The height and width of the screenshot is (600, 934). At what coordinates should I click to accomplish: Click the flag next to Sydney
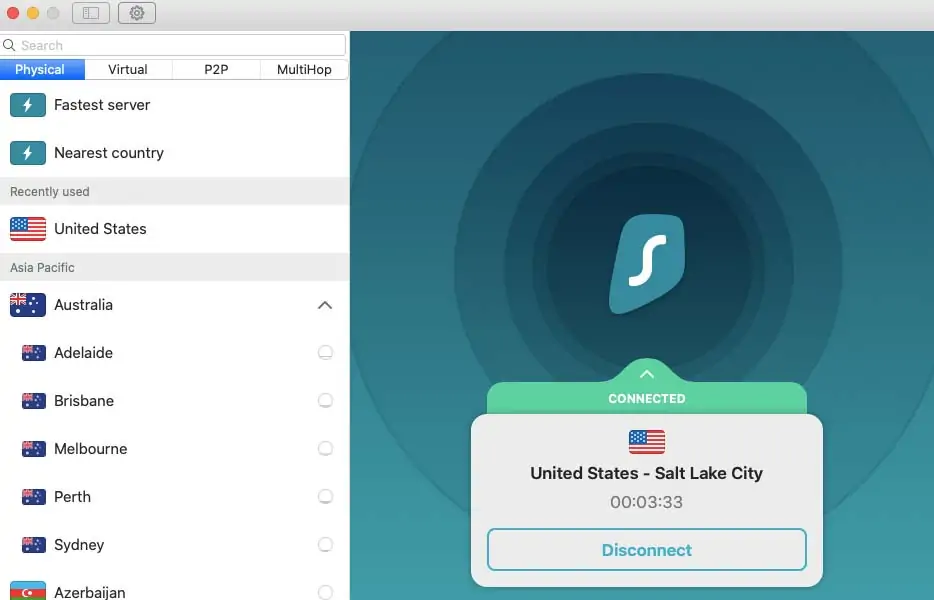tap(34, 545)
